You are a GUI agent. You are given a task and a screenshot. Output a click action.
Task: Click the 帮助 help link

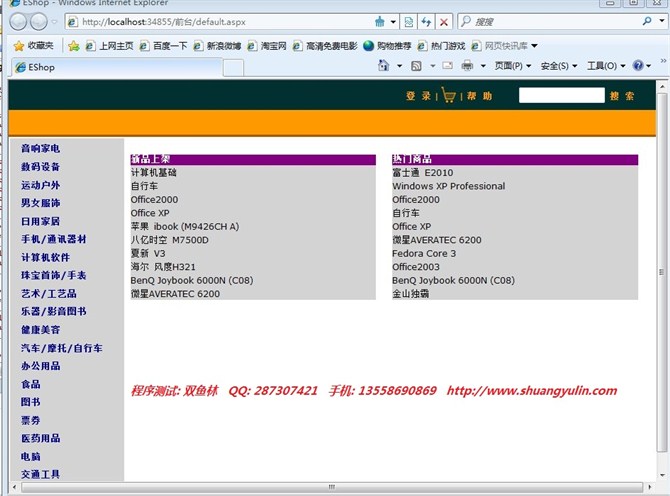(x=479, y=96)
